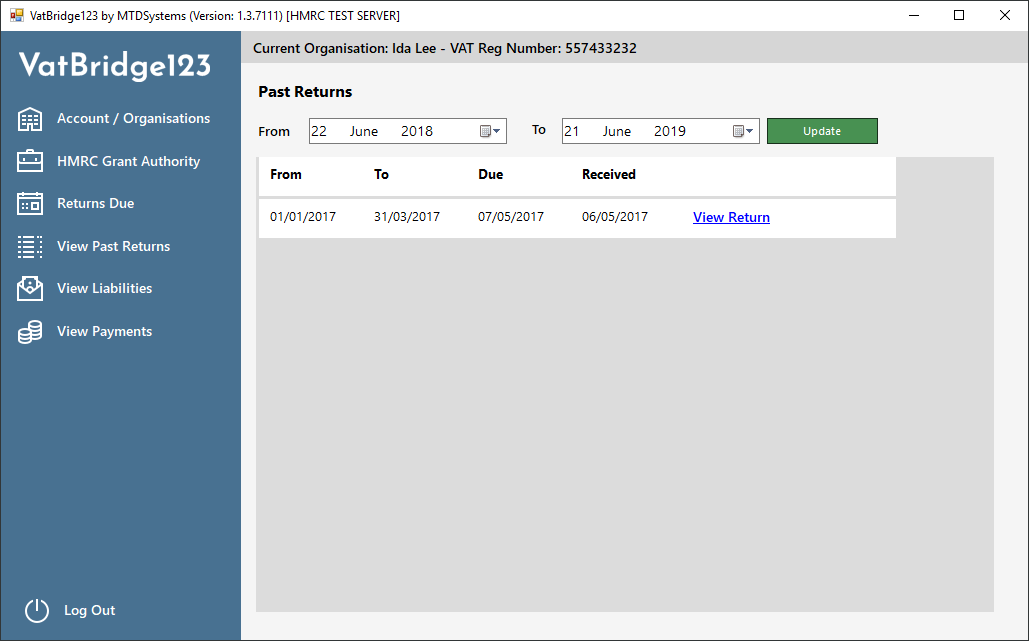Click the View Payments coins icon
This screenshot has width=1029, height=641.
(30, 332)
